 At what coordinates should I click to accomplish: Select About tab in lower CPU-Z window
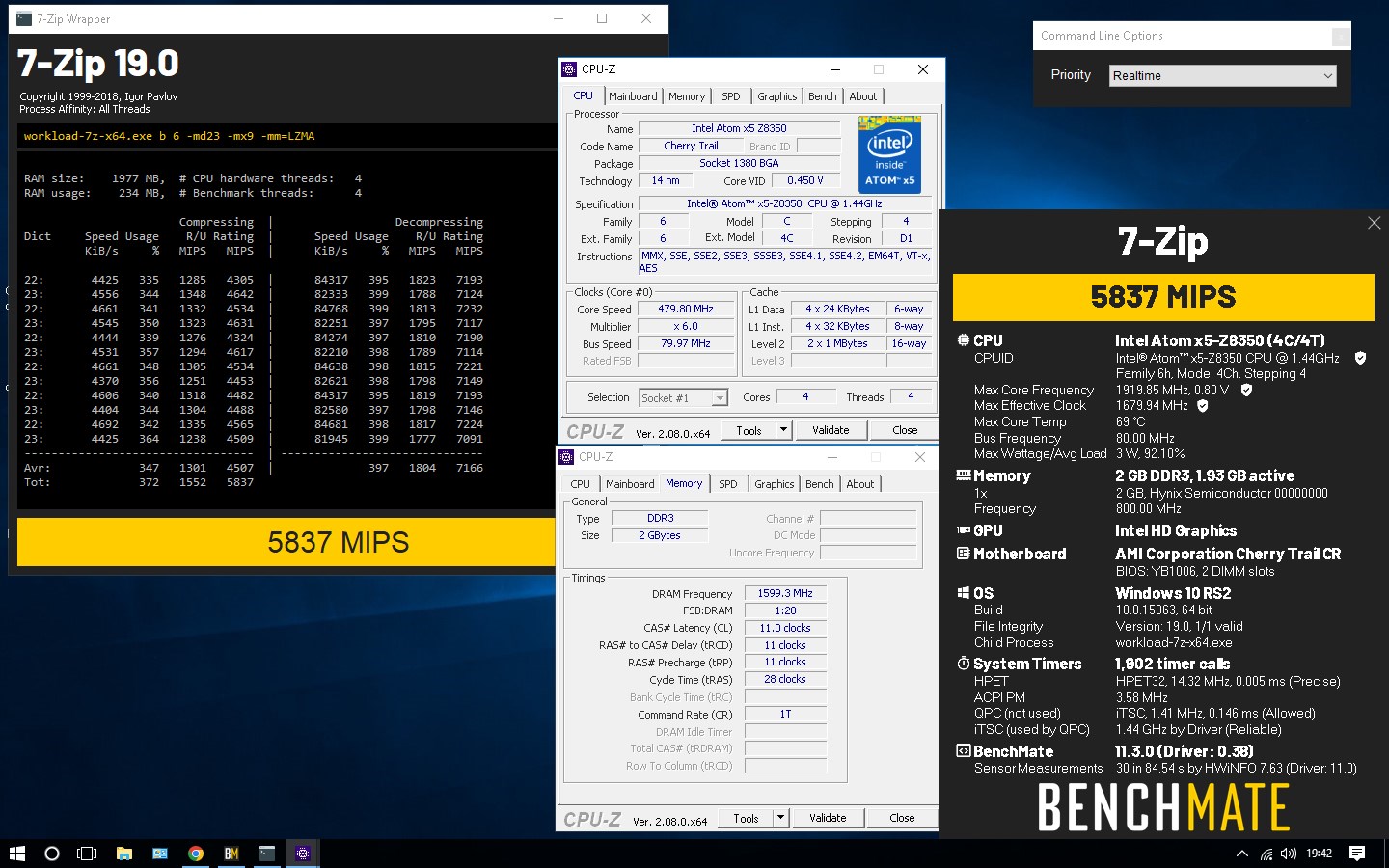coord(860,484)
